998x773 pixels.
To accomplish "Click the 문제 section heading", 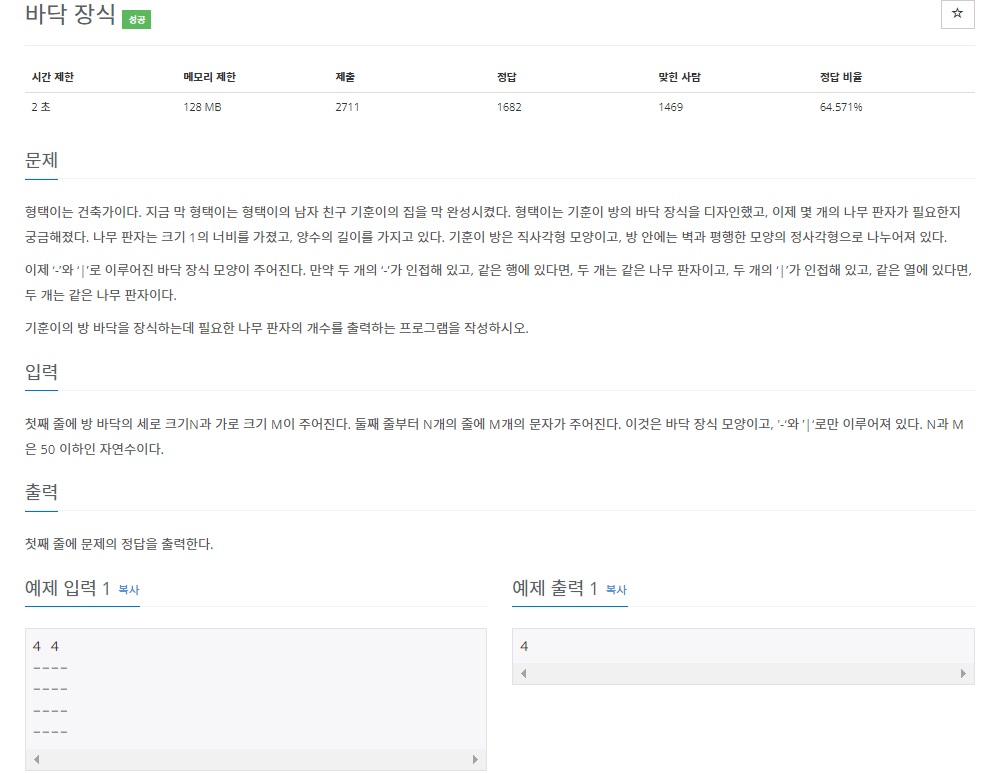I will 41,160.
